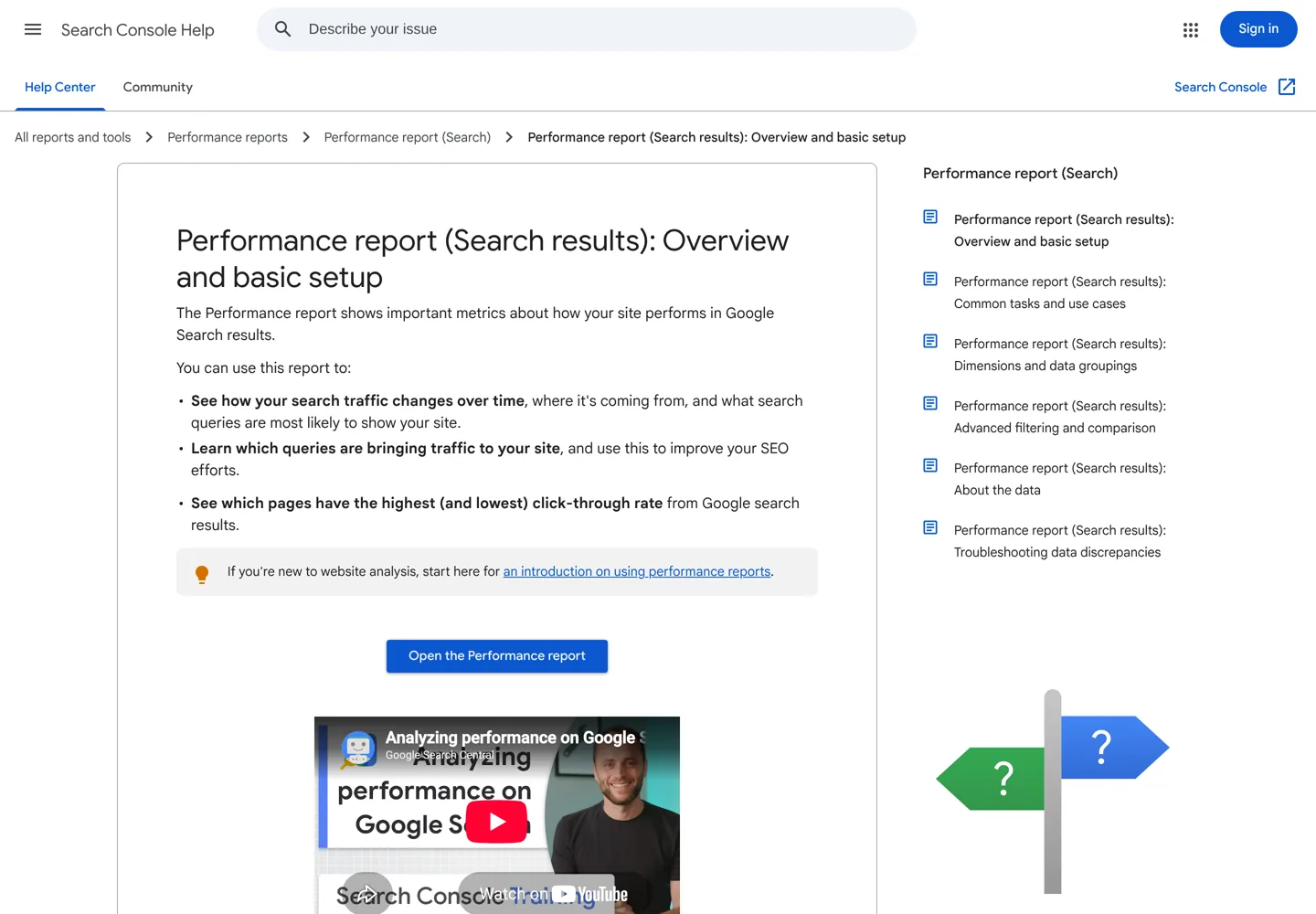Open the hamburger main menu
The image size is (1316, 914).
click(x=33, y=29)
